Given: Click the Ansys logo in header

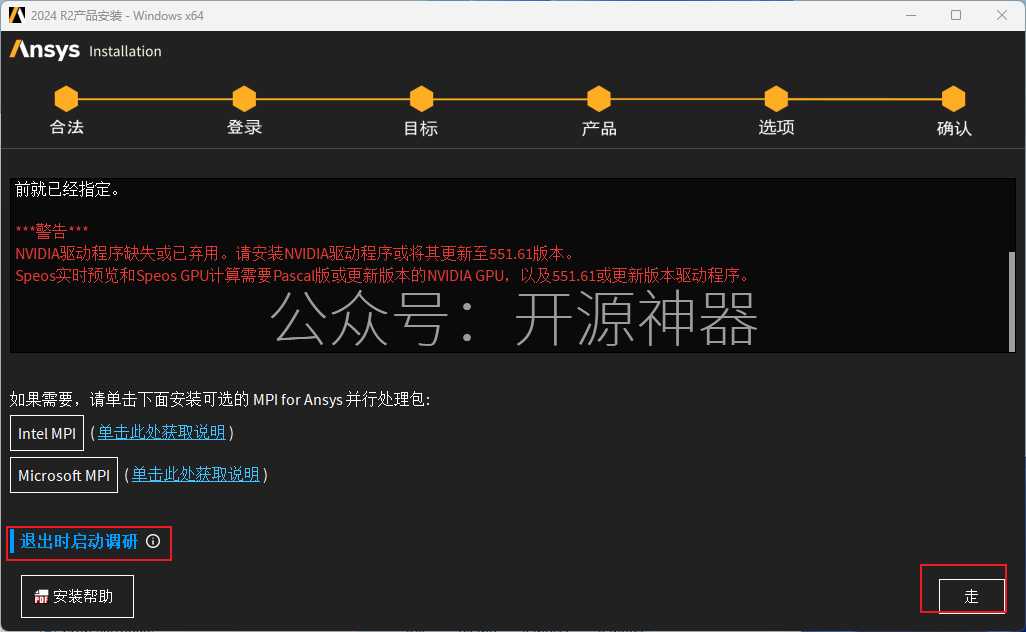Looking at the screenshot, I should [44, 50].
